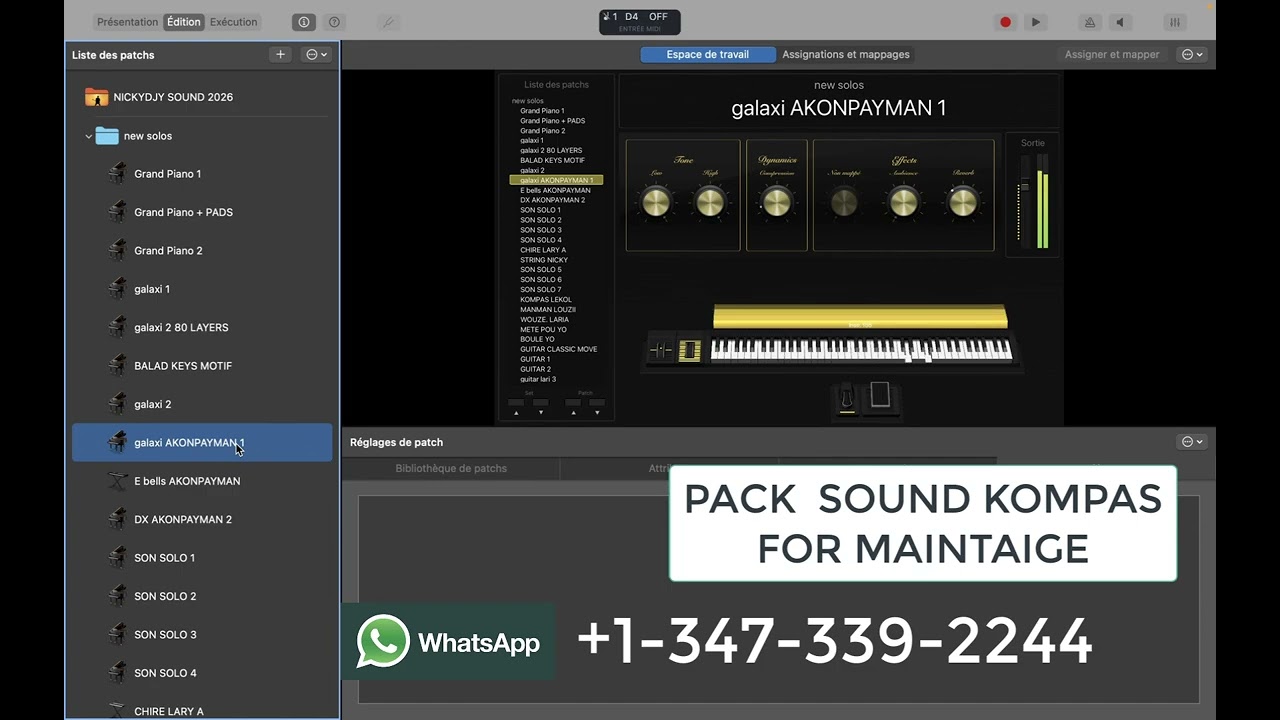Click the Dynamics Compression knob
This screenshot has width=1280, height=720.
[777, 202]
